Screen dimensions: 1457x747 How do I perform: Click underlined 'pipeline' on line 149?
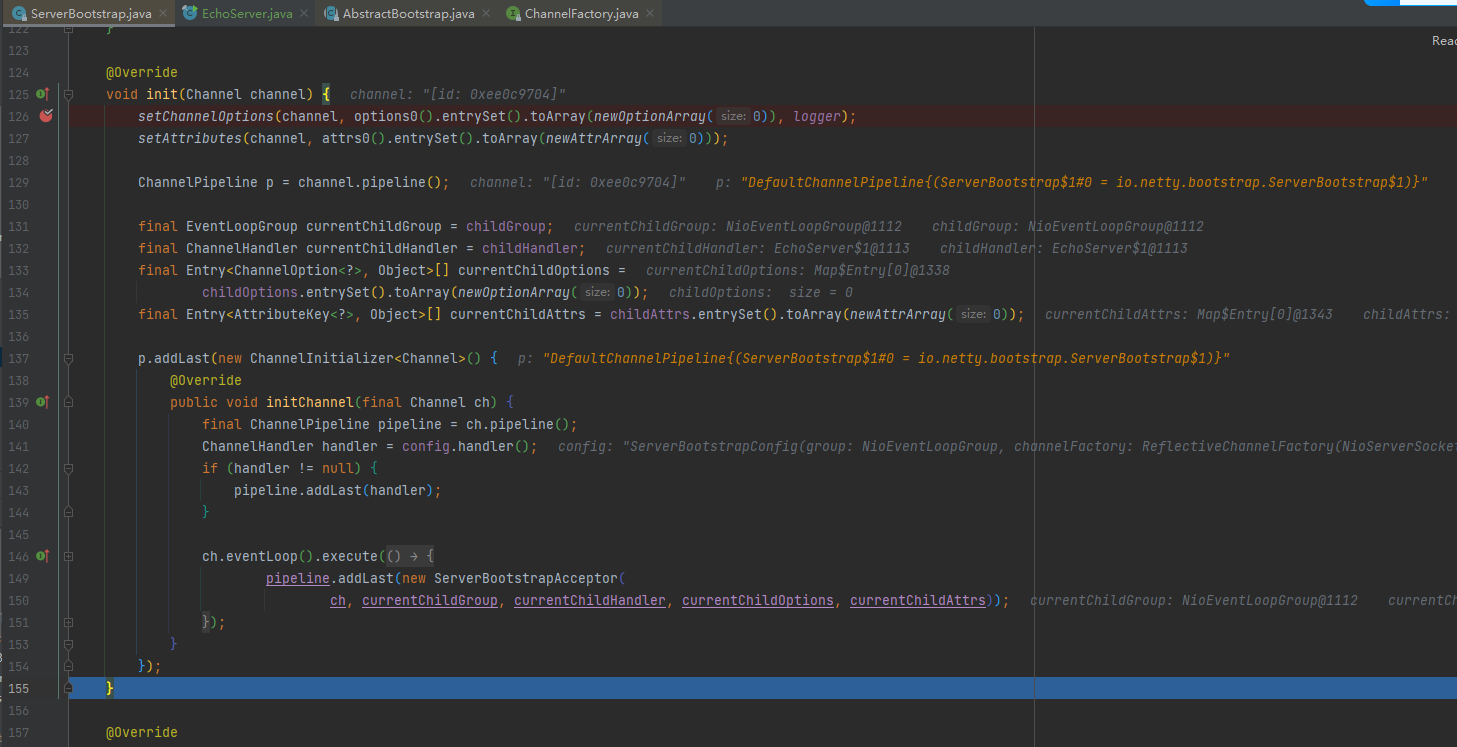pos(298,578)
